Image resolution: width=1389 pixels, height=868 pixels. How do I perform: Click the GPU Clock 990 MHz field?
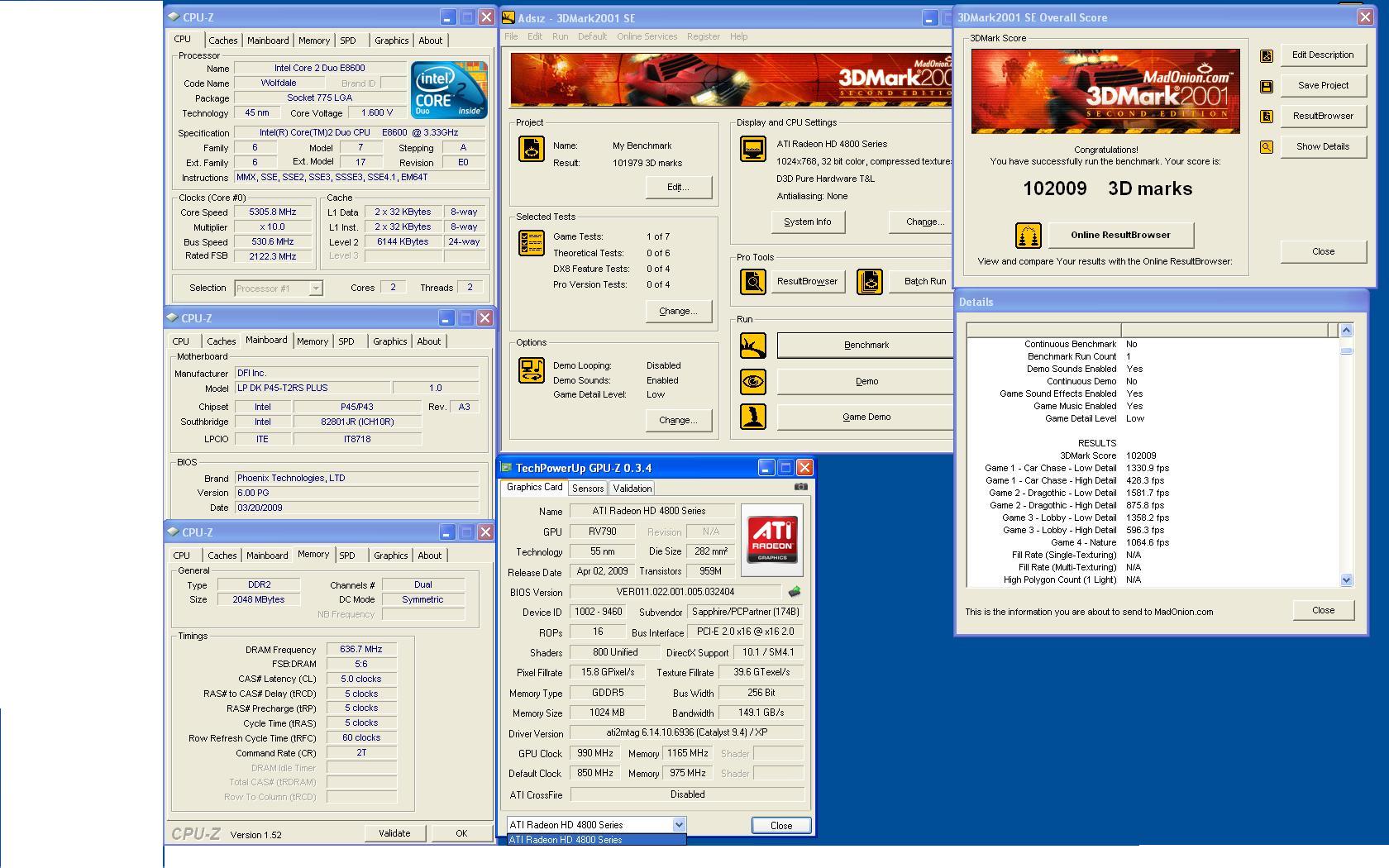point(595,754)
